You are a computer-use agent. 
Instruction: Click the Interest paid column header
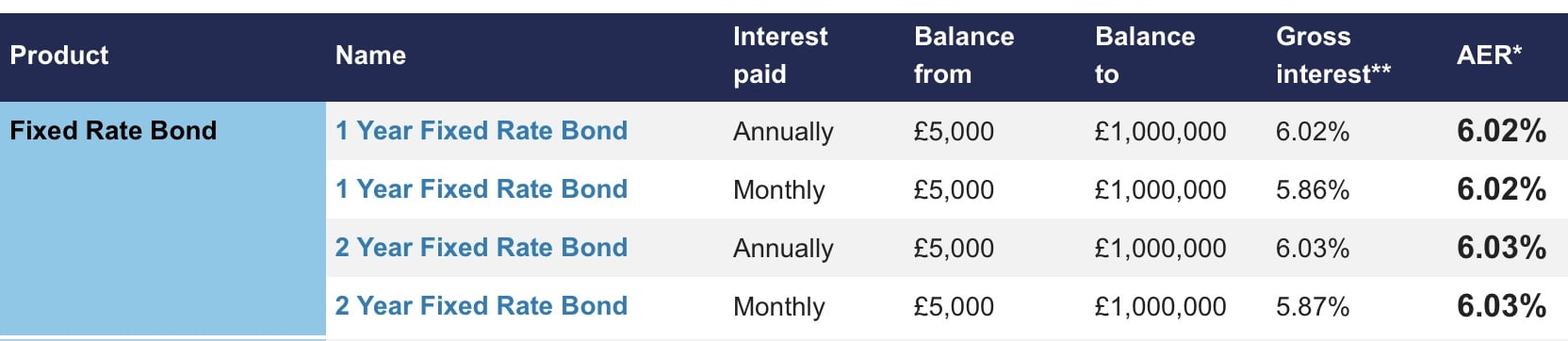(780, 56)
